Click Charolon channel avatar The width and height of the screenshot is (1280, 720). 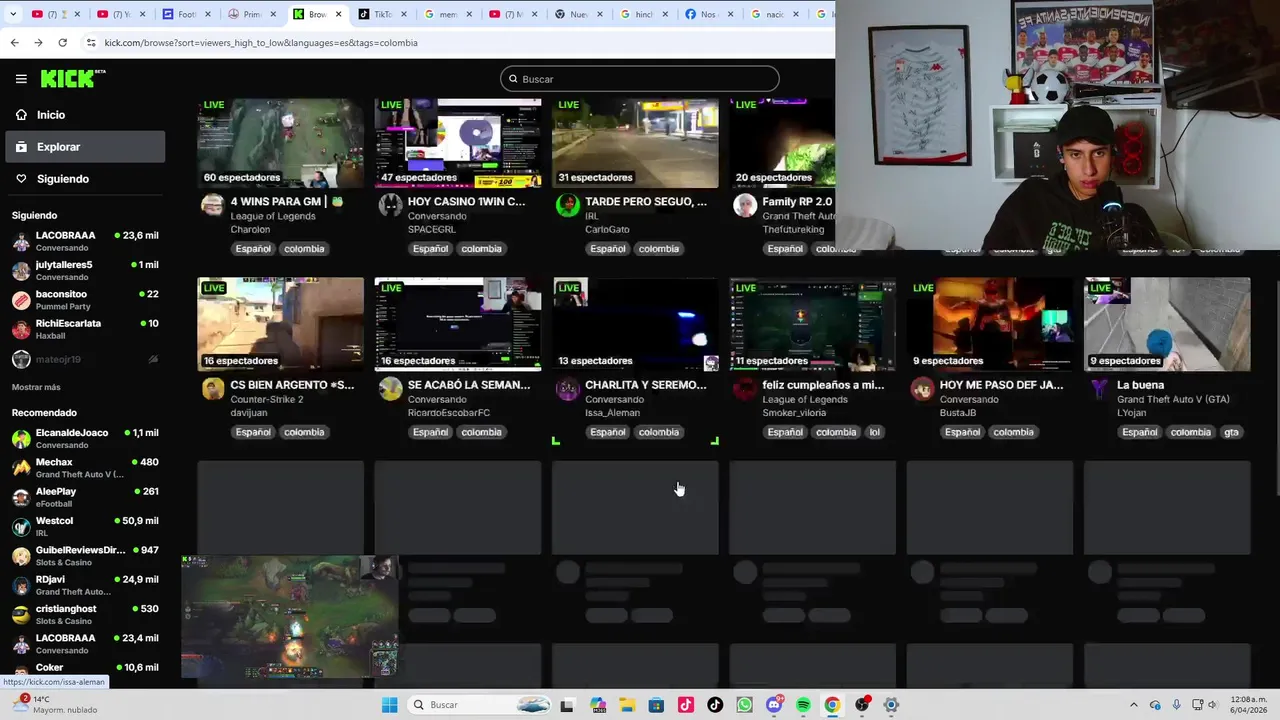point(212,206)
